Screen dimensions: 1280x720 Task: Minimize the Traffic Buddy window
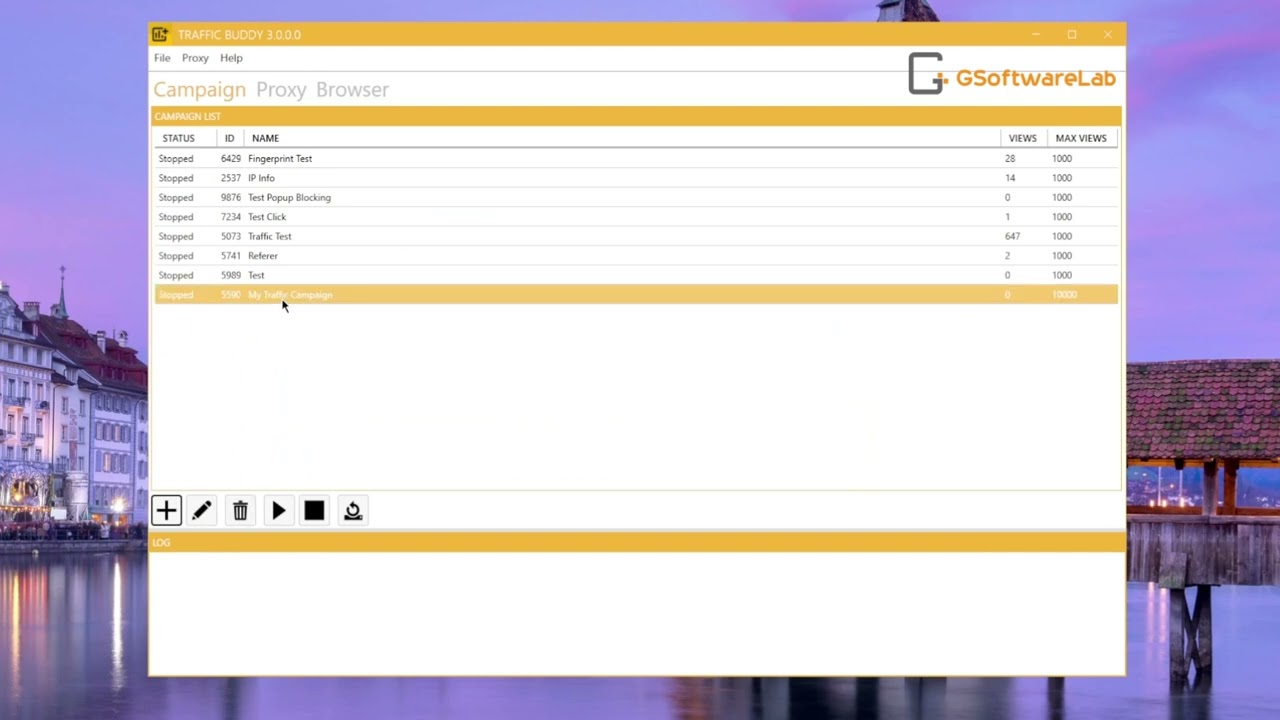1036,34
